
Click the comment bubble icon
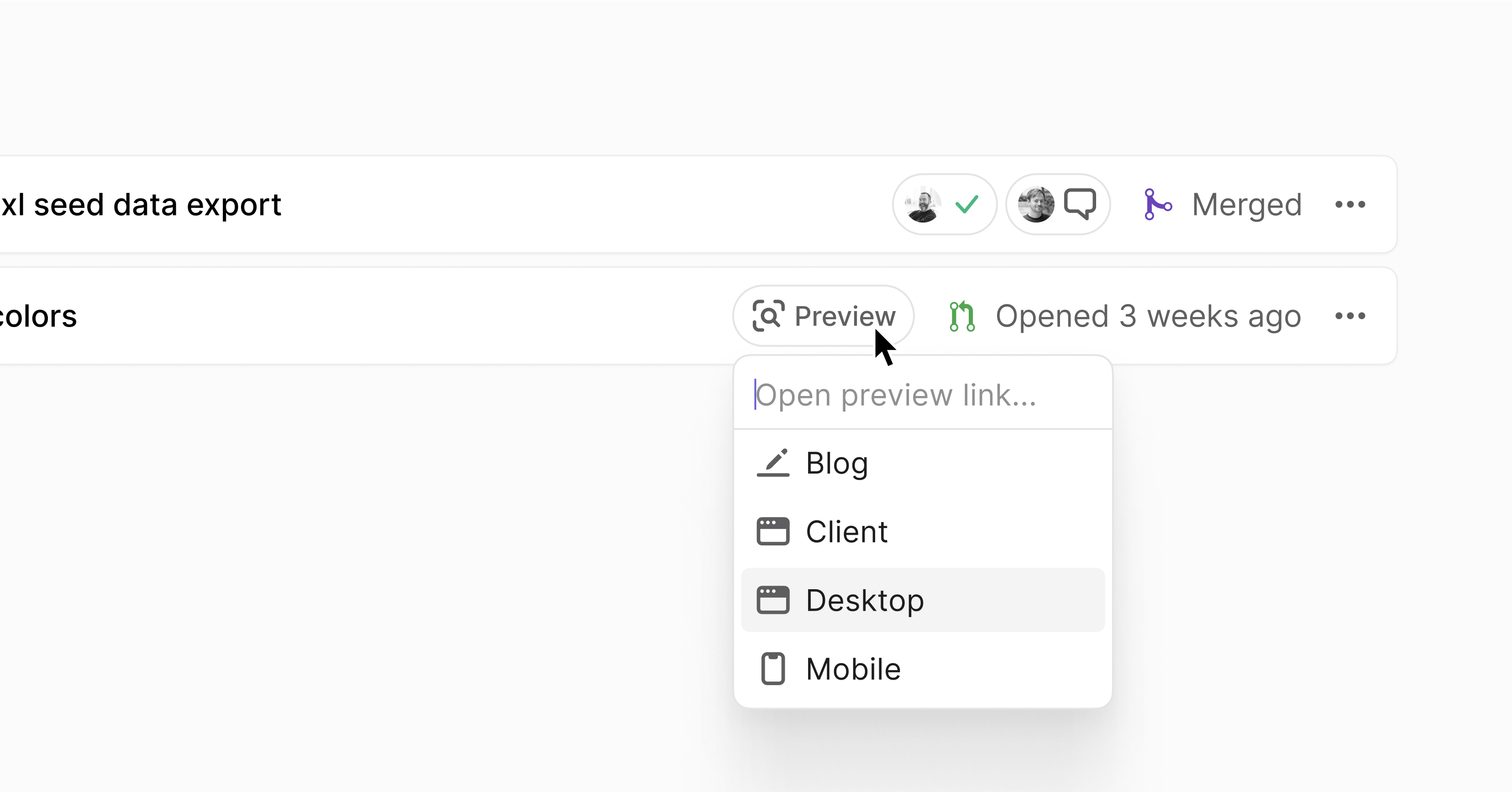[x=1080, y=204]
